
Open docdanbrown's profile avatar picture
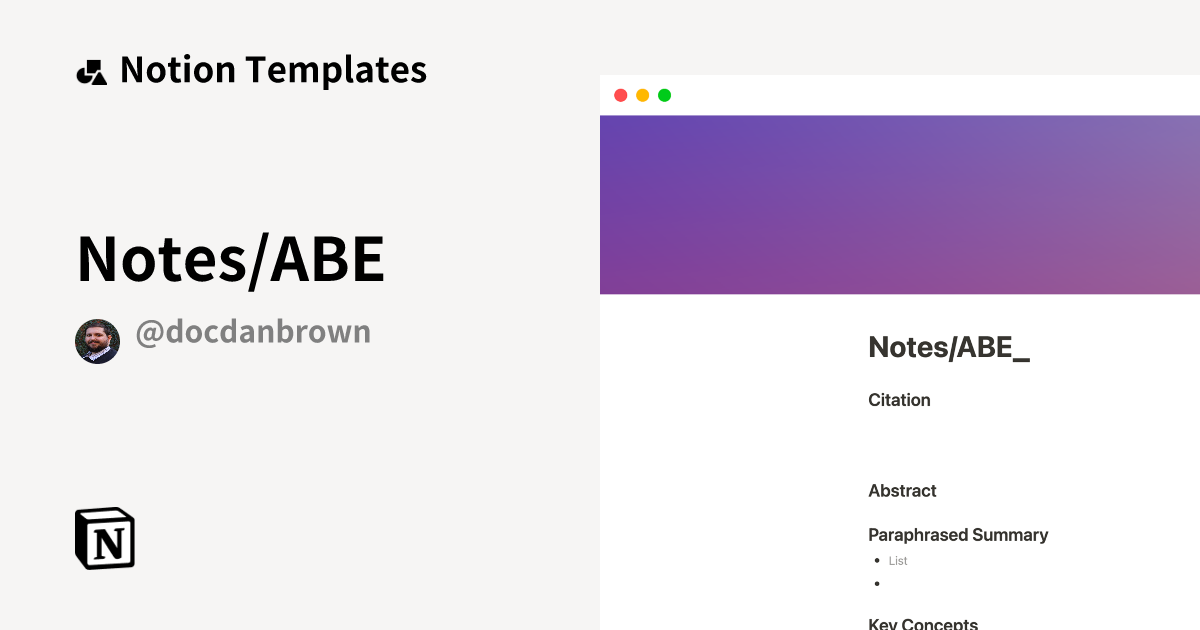point(97,340)
